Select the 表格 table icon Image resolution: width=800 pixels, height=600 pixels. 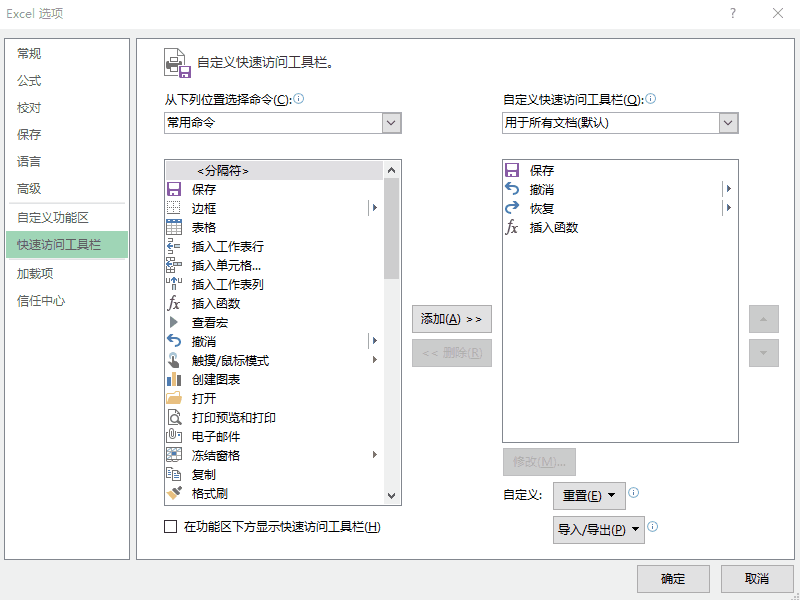coord(174,227)
